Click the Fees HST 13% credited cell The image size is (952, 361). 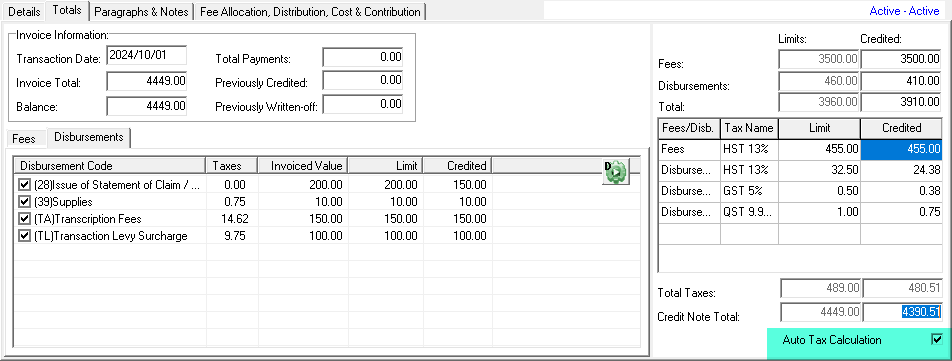coord(901,149)
